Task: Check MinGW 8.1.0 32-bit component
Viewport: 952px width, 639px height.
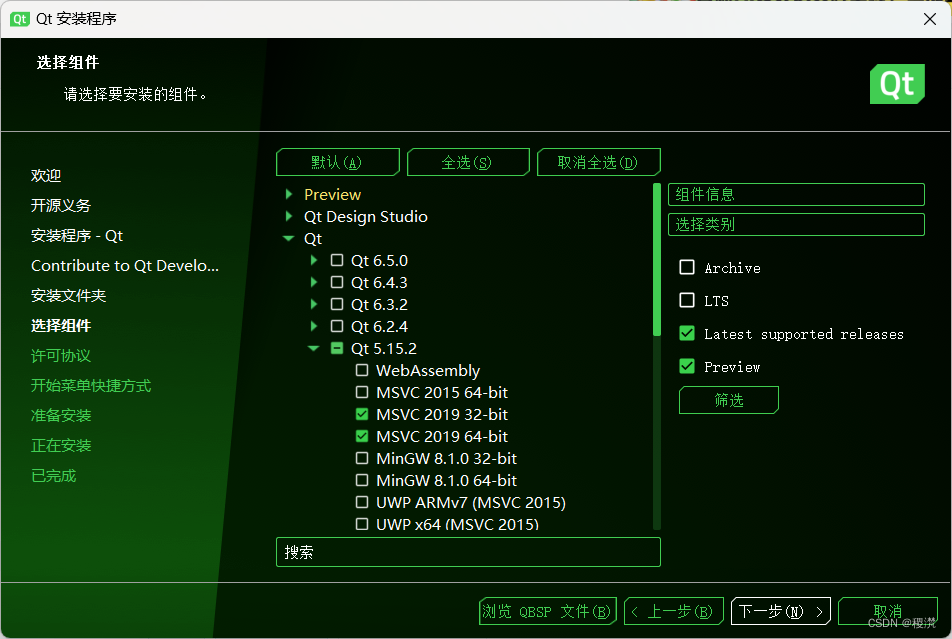Action: pos(362,457)
